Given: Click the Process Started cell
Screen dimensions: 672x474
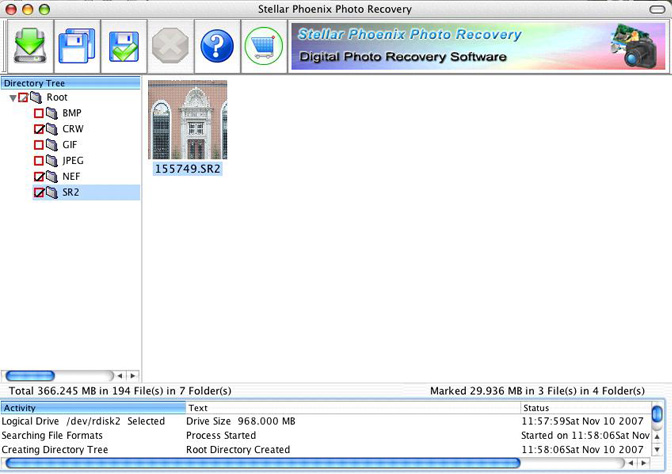Looking at the screenshot, I should tap(221, 435).
